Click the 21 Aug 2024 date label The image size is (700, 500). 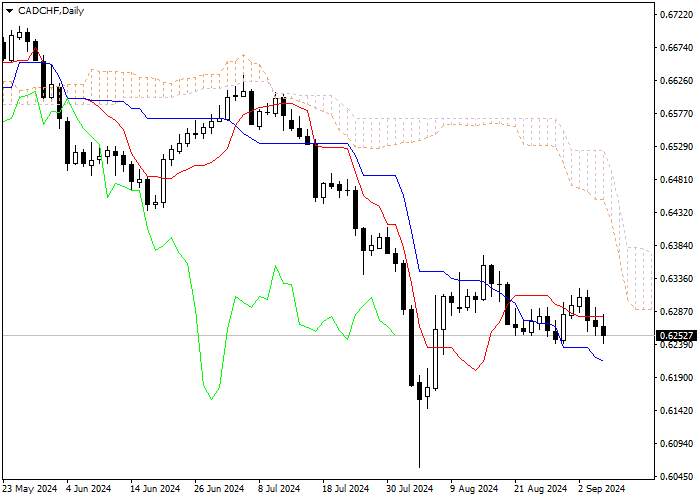pyautogui.click(x=541, y=489)
